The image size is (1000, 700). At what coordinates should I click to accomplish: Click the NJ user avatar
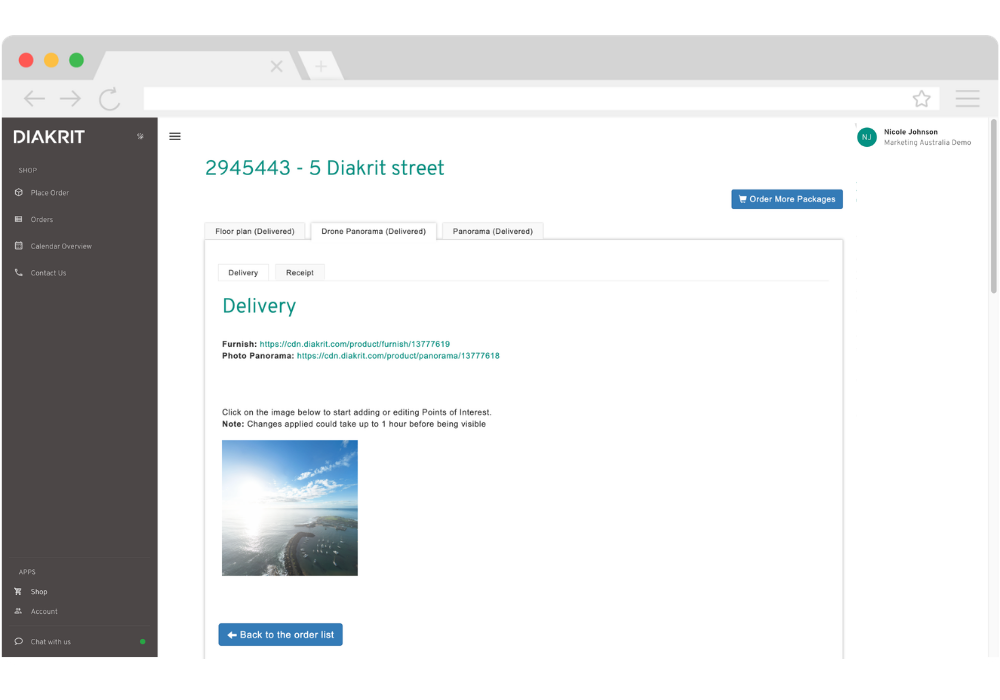tap(867, 137)
